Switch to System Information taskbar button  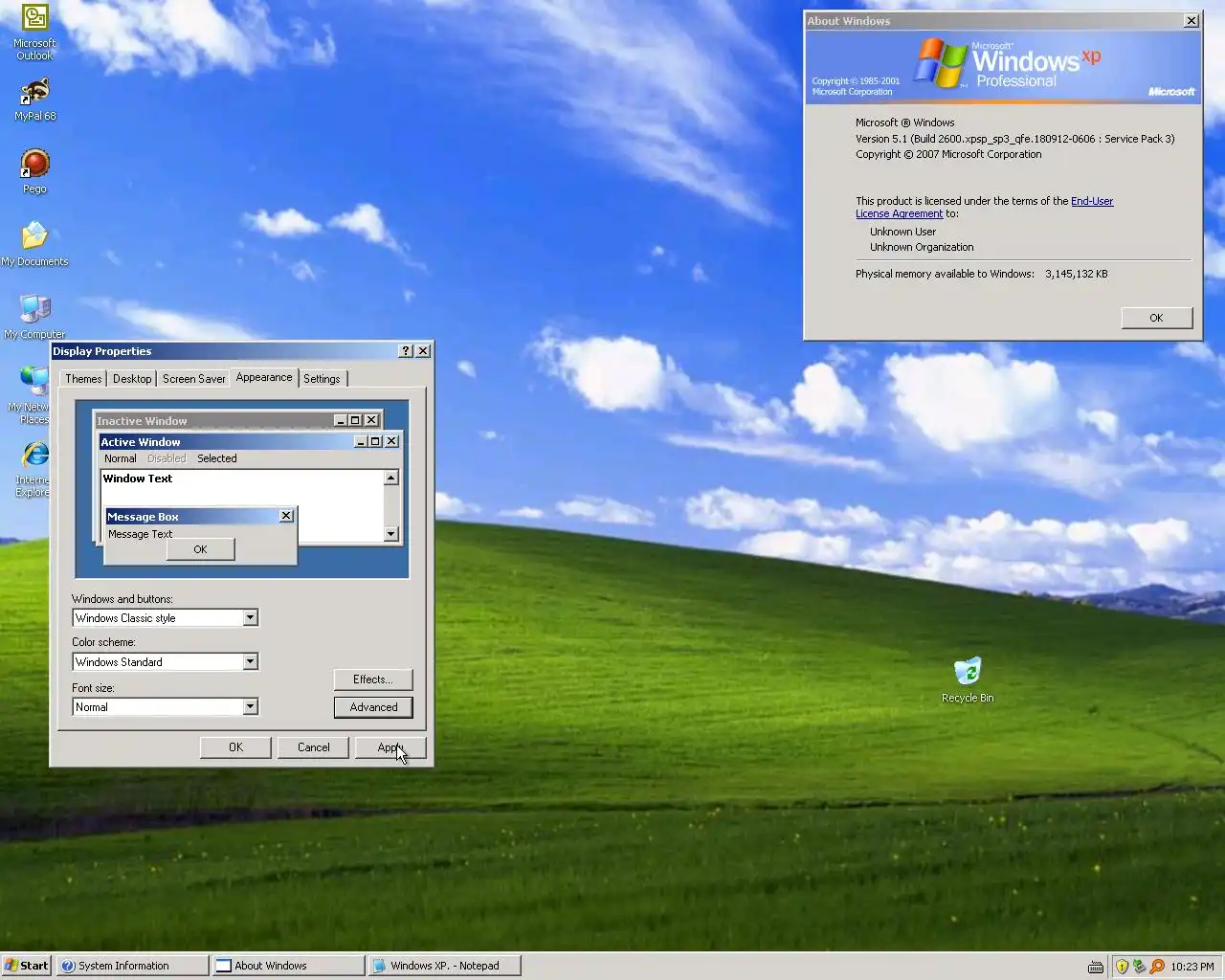coord(133,966)
